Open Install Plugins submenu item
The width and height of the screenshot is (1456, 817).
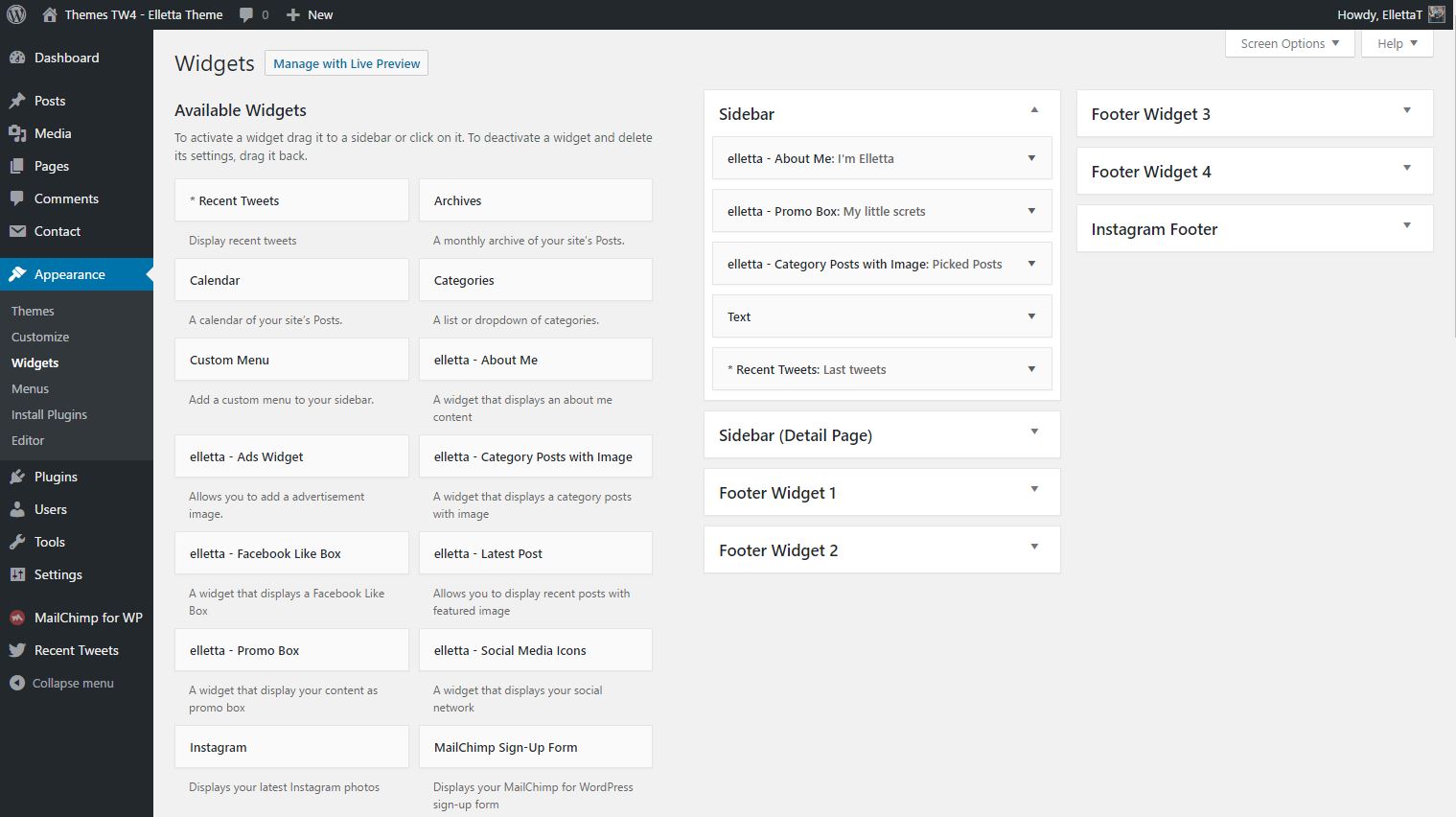[x=49, y=414]
